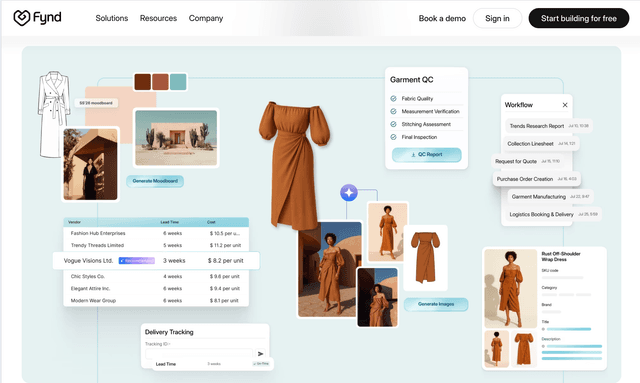This screenshot has width=640, height=383.
Task: Click the Sign in button
Action: (x=497, y=18)
